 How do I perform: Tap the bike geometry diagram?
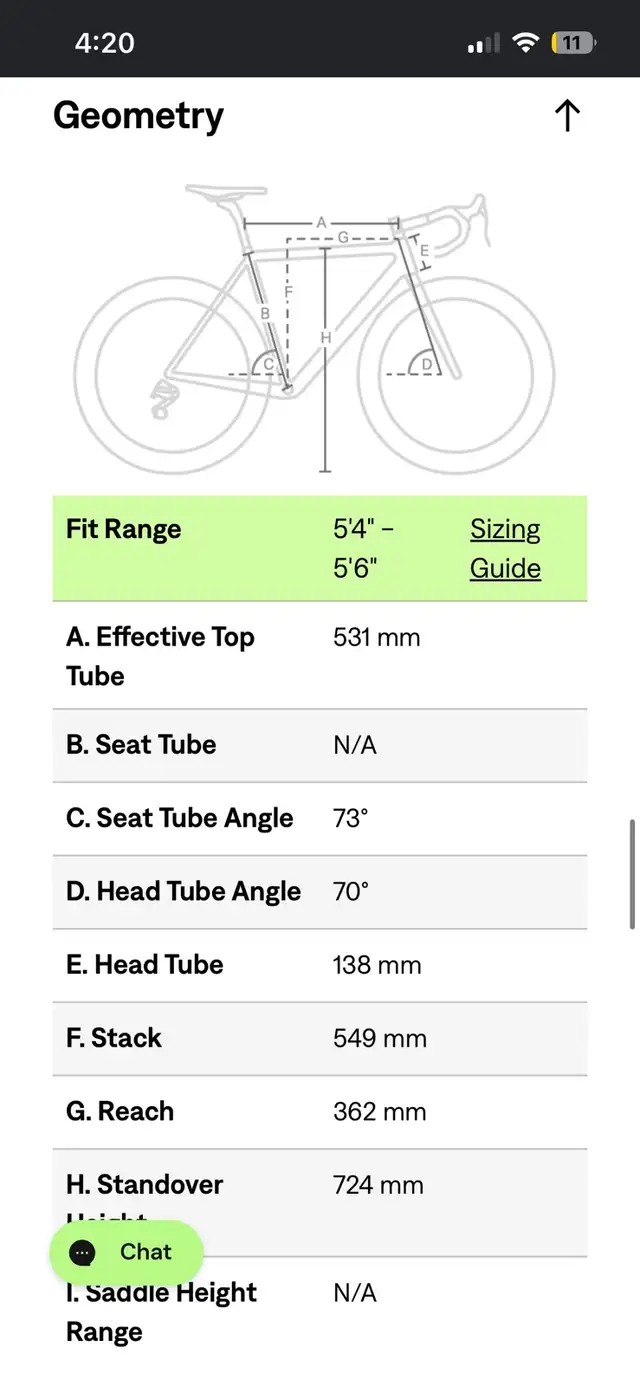pyautogui.click(x=315, y=328)
